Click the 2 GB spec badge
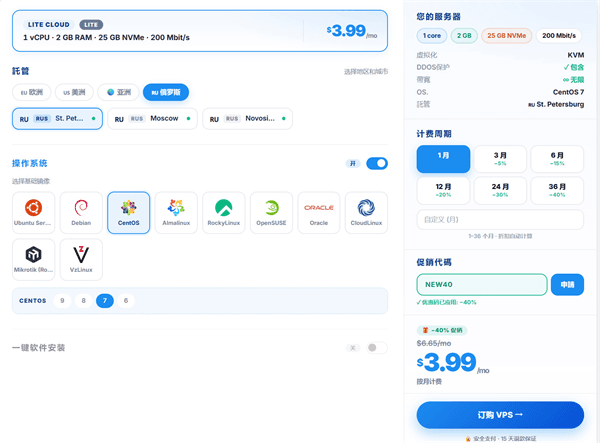 click(x=464, y=36)
